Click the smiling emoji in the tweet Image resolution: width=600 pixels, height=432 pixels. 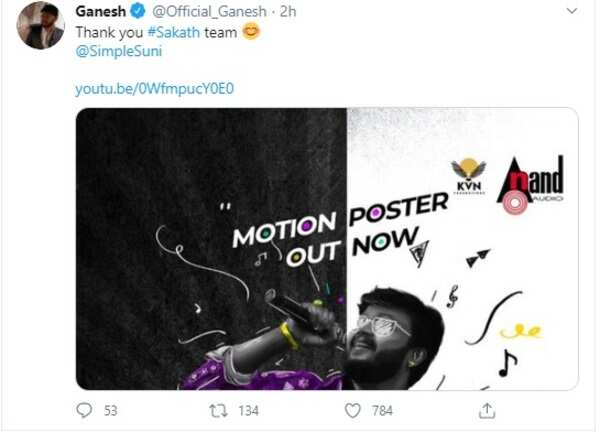tap(251, 31)
